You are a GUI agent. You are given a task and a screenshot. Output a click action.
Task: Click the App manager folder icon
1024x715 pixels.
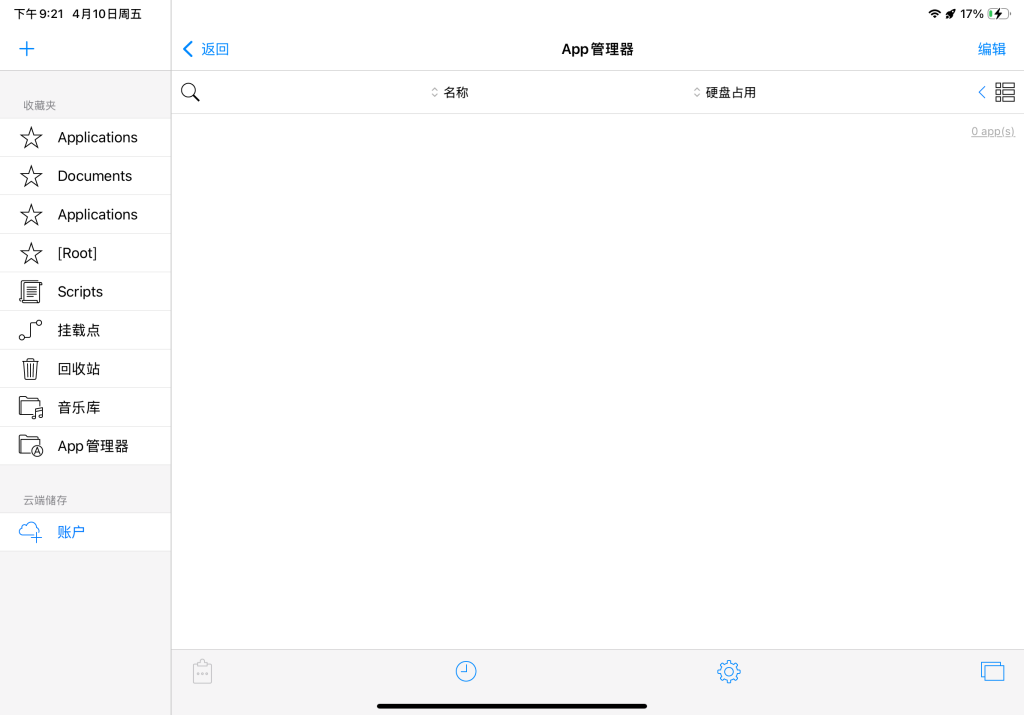point(31,446)
